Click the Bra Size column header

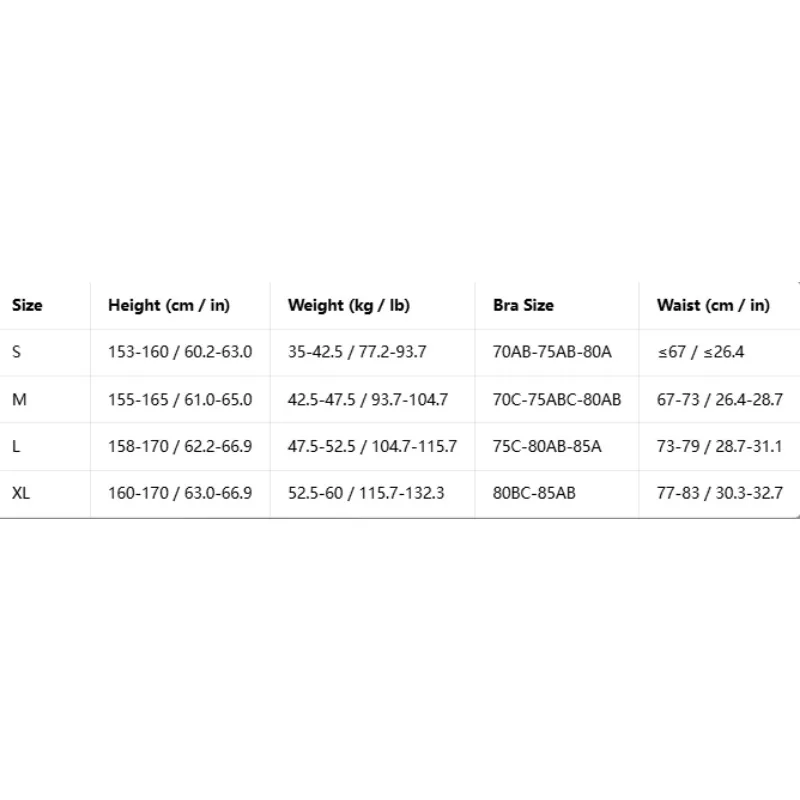click(523, 305)
